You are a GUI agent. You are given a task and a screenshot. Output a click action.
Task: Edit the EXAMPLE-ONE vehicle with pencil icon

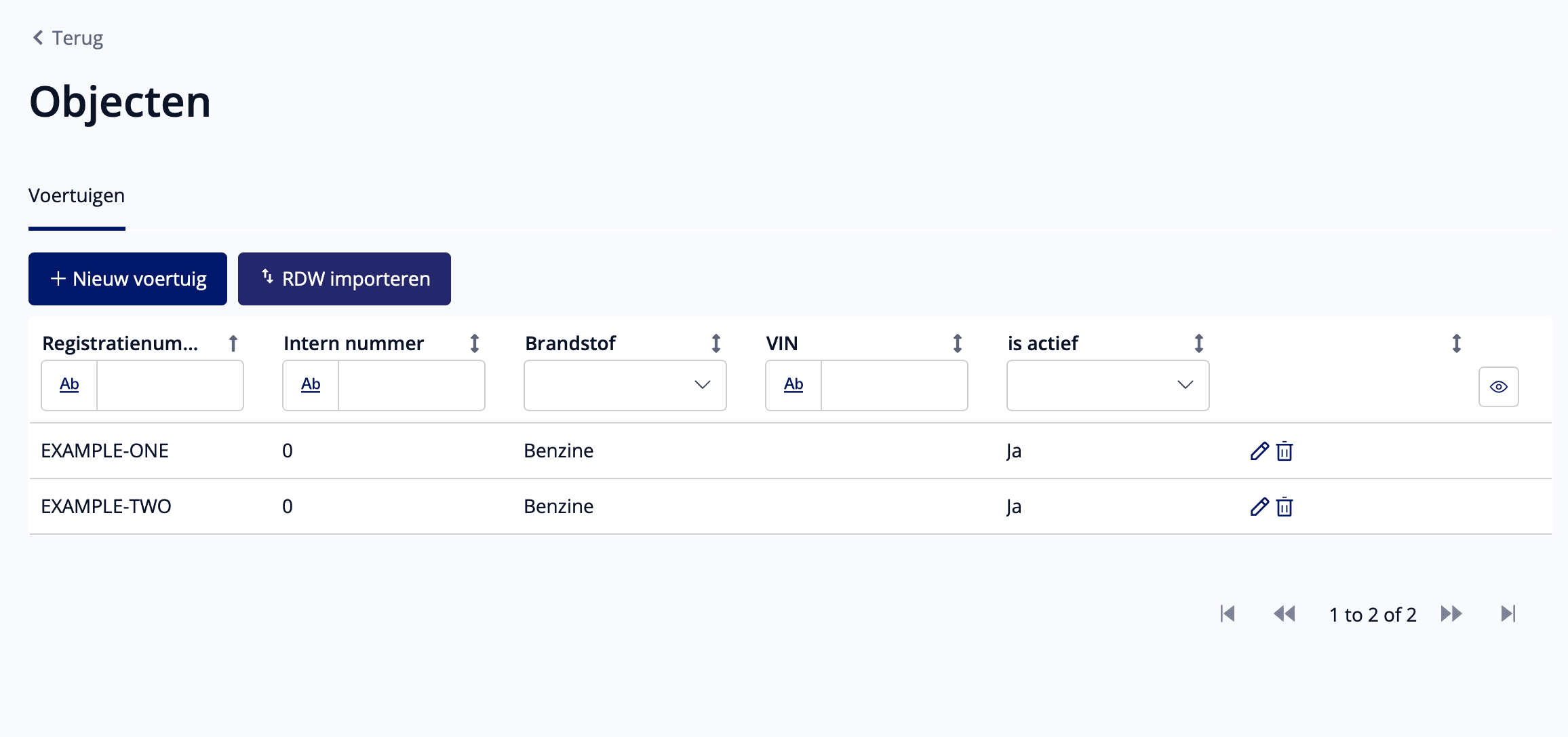click(x=1259, y=451)
